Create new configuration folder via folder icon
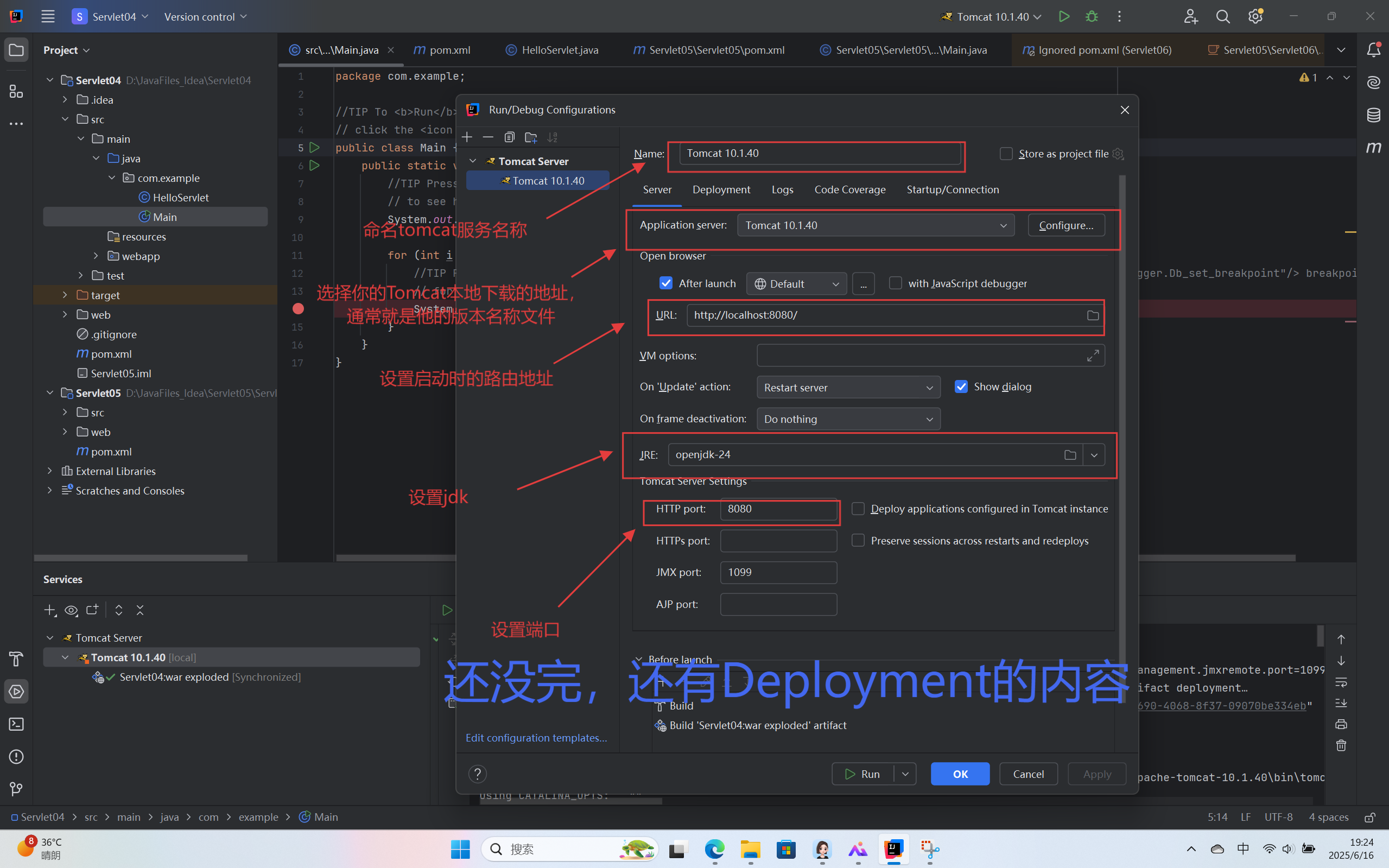 click(530, 137)
